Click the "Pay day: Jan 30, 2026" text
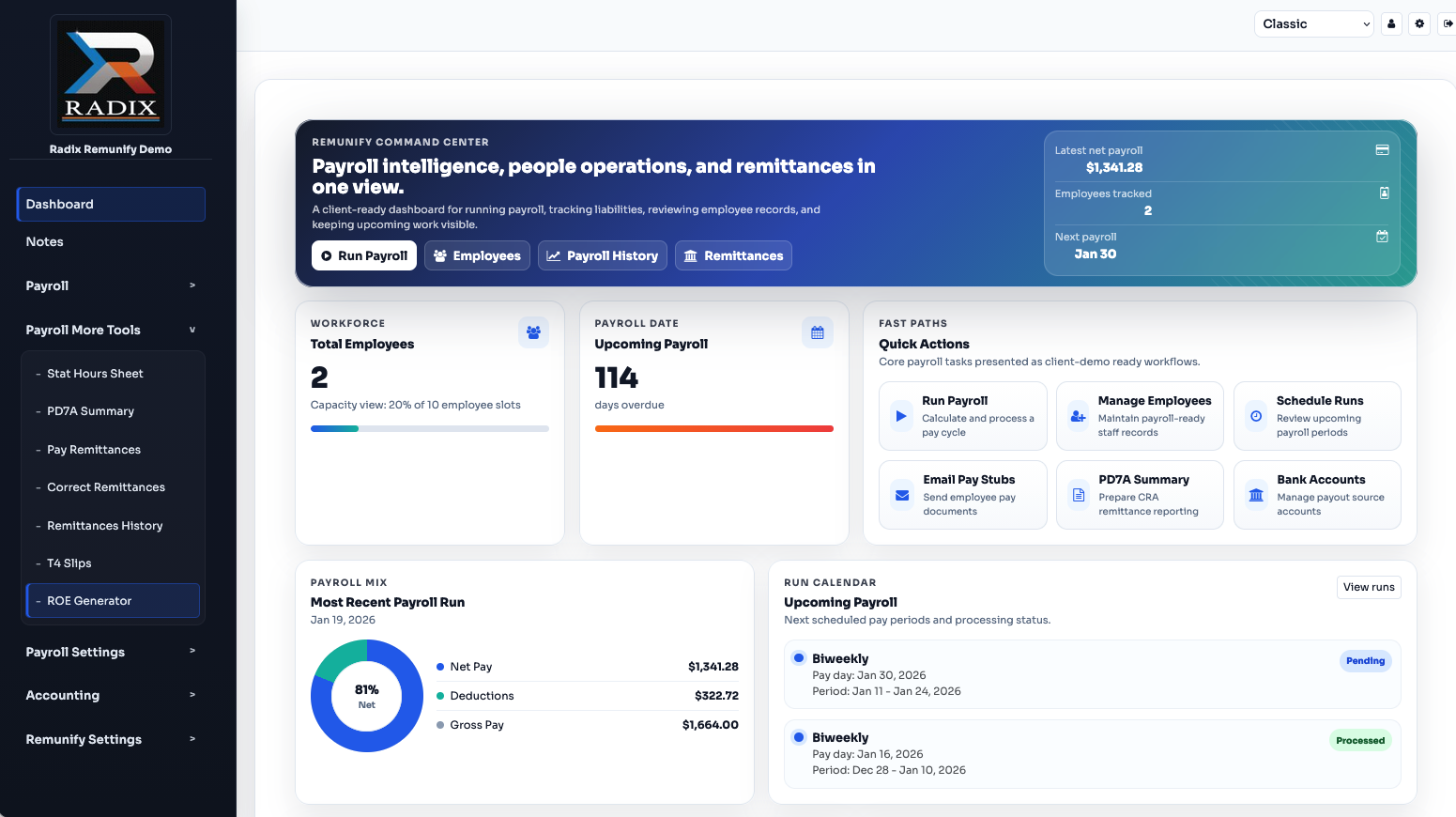1456x817 pixels. click(869, 675)
